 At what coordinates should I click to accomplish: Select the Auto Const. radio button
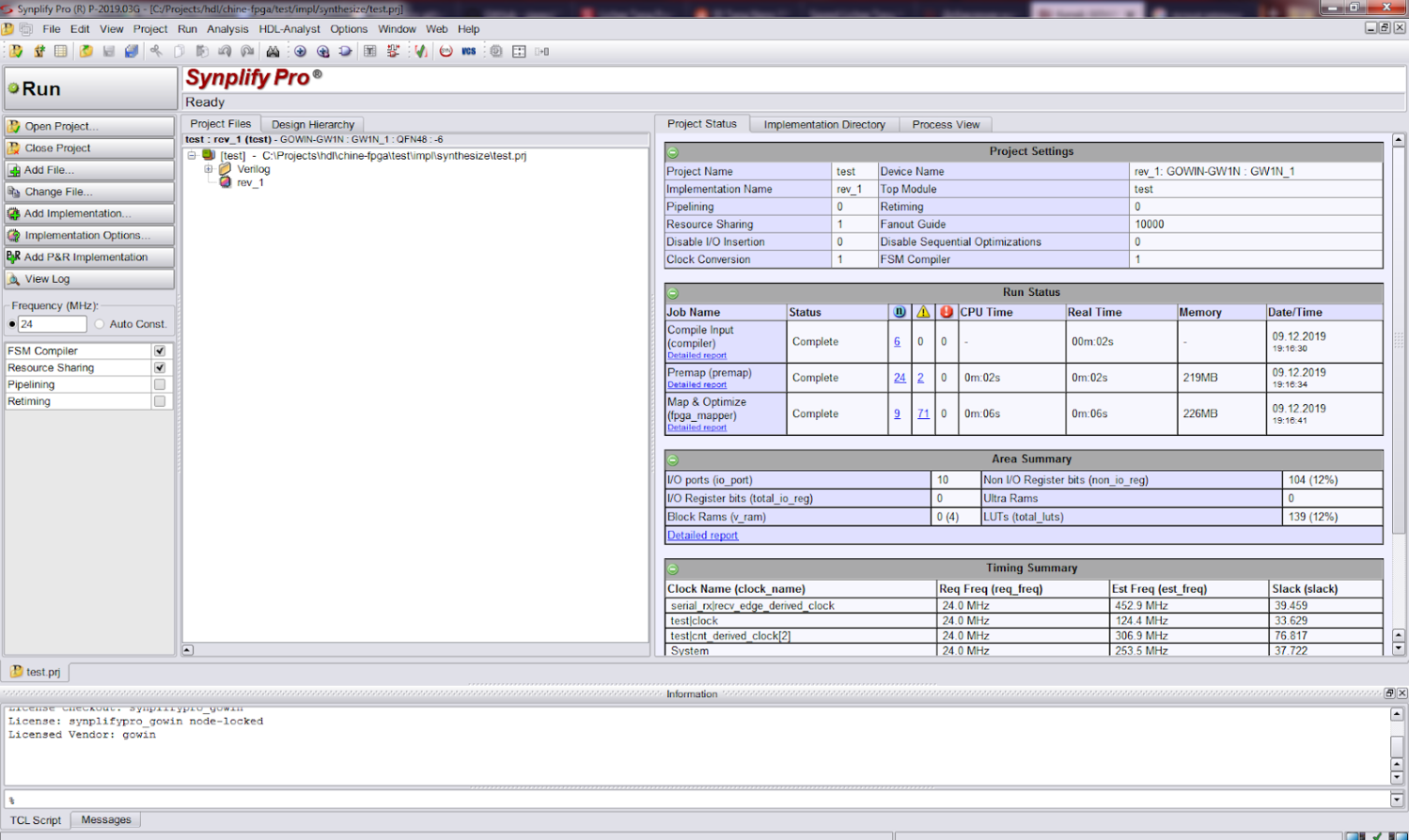(x=100, y=324)
